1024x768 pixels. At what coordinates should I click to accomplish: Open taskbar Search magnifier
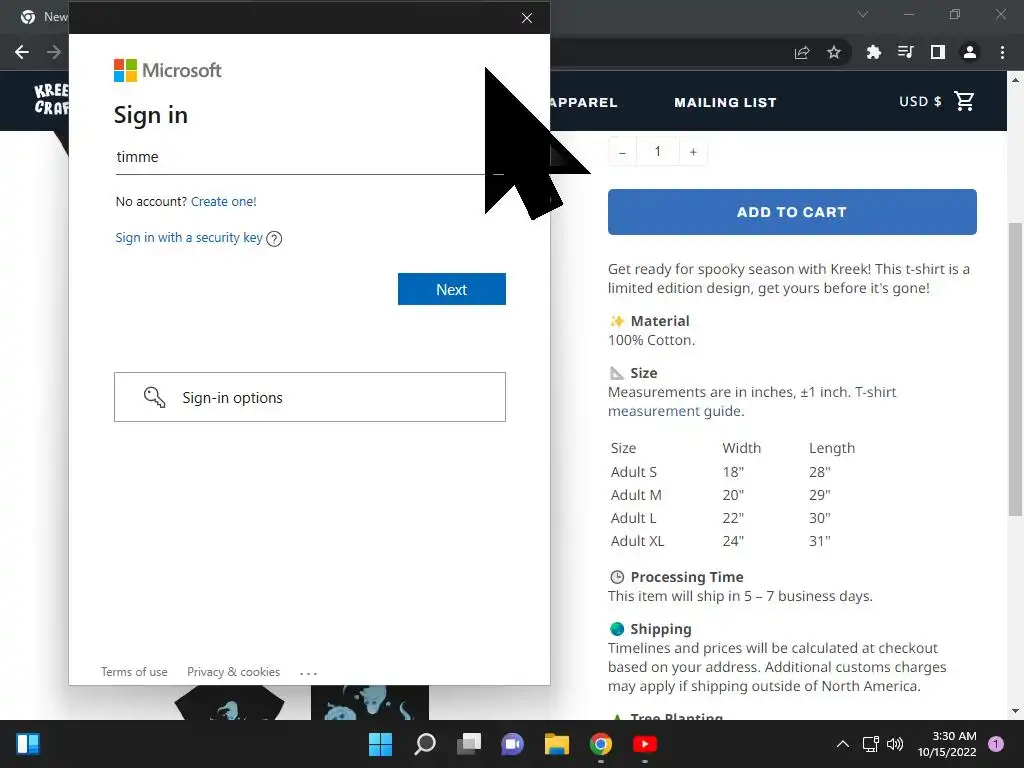[x=425, y=744]
